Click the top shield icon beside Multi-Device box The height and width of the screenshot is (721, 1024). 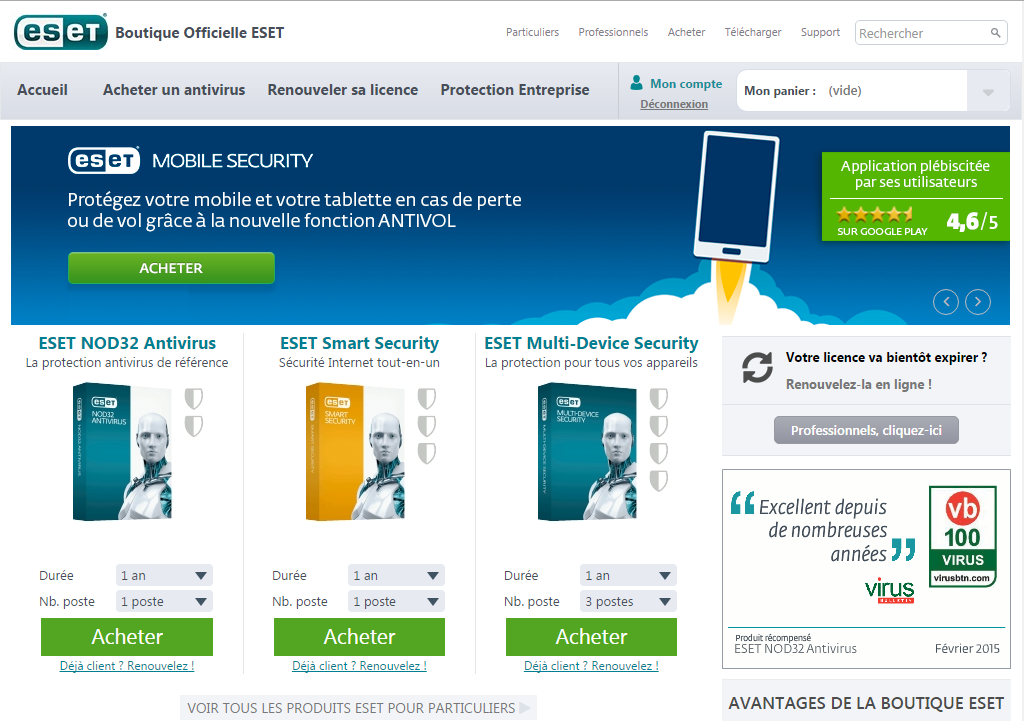658,398
